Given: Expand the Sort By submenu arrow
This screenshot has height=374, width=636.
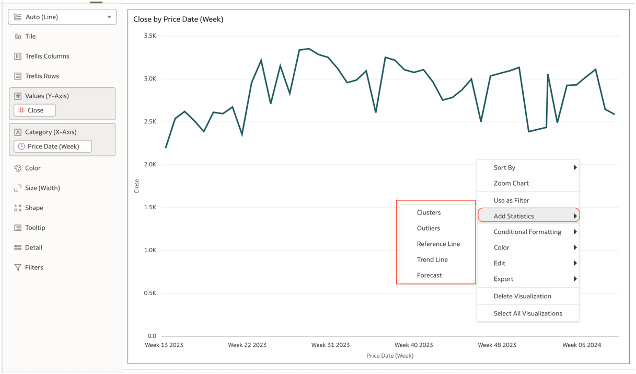Looking at the screenshot, I should coord(575,167).
